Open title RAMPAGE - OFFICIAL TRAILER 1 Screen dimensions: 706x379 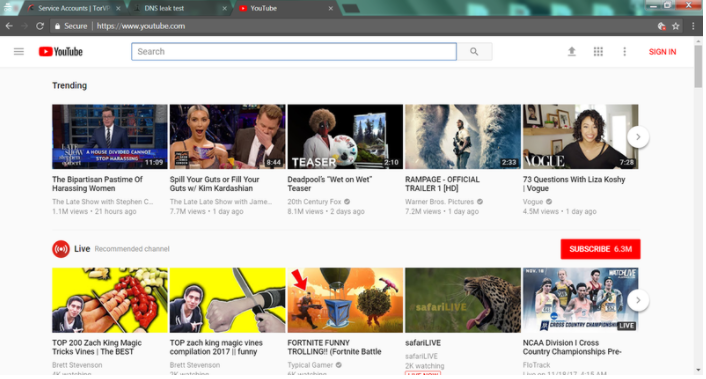442,184
